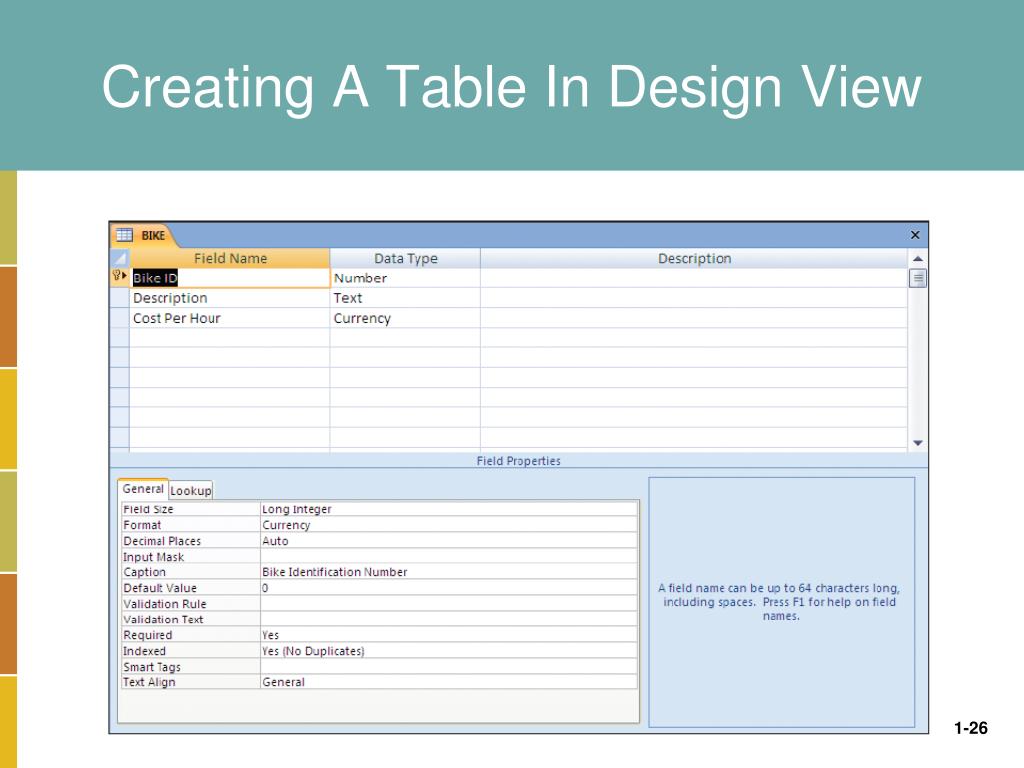Open the Text data type cell
1024x768 pixels.
pyautogui.click(x=405, y=298)
